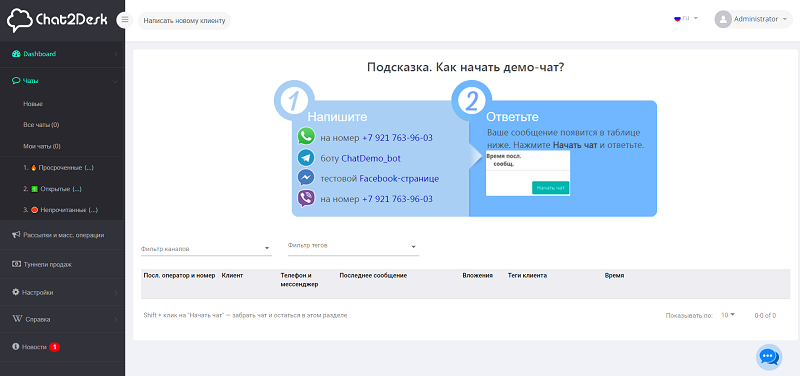Screen dimensions: 800x376
Task: Click the Вложения column header
Action: pos(478,275)
